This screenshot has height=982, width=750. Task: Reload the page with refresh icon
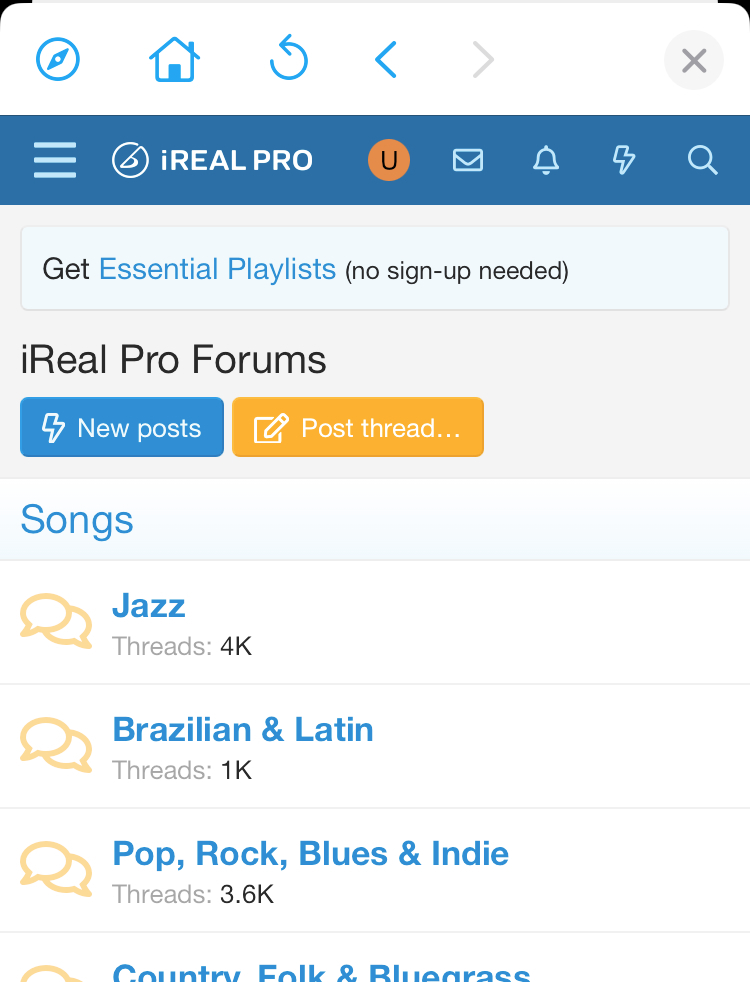289,60
